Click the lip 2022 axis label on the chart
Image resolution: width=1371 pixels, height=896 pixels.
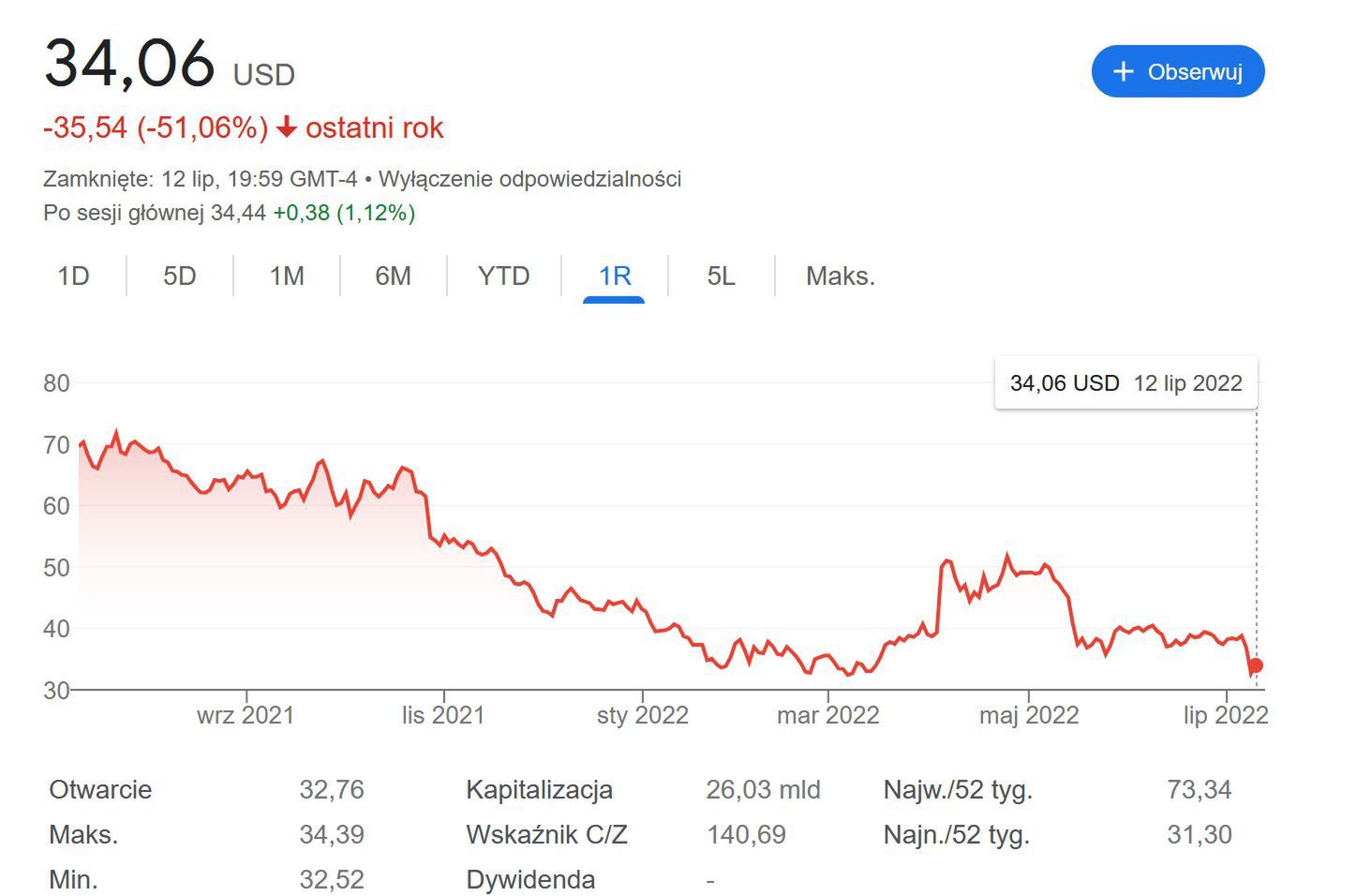(1228, 714)
